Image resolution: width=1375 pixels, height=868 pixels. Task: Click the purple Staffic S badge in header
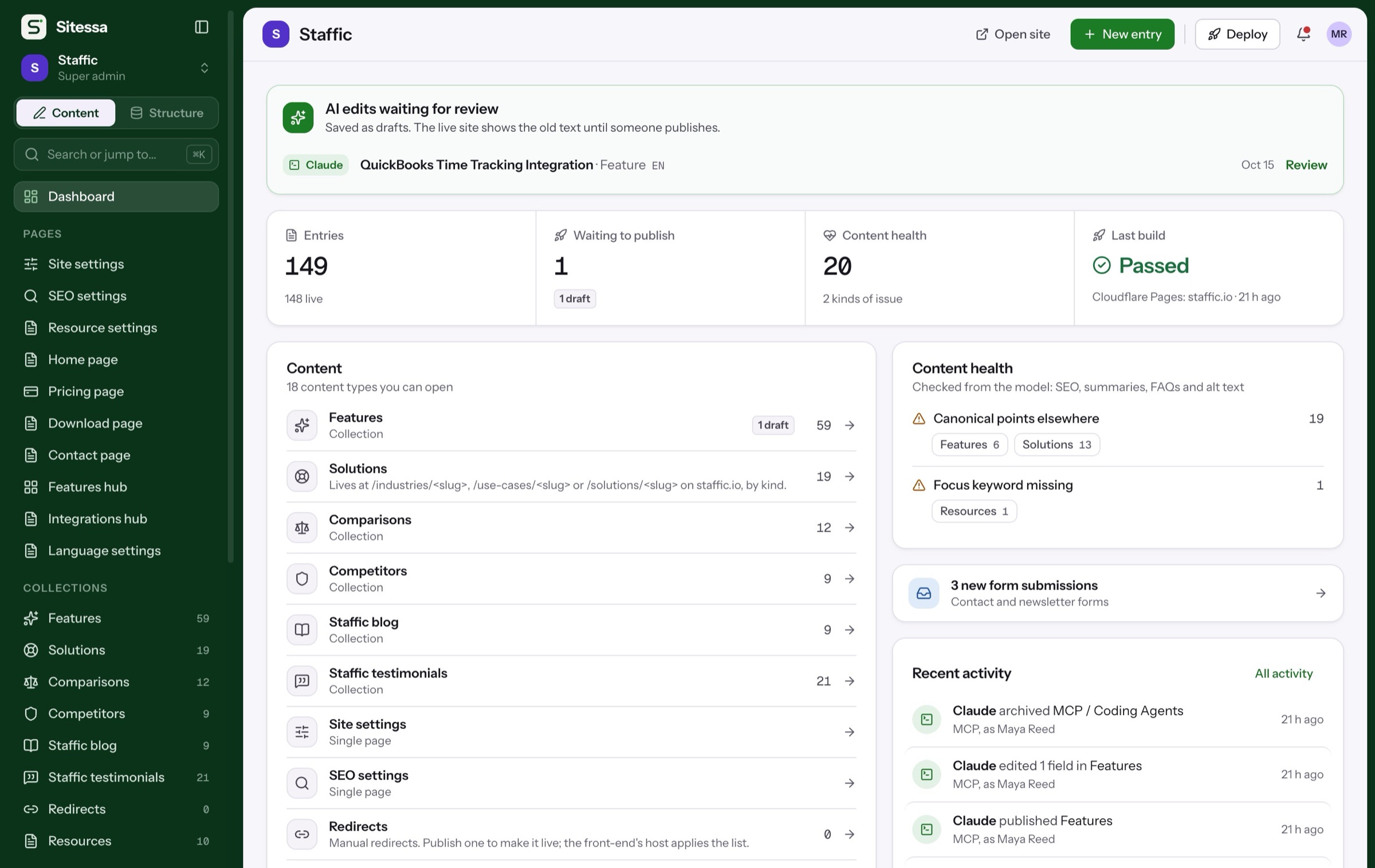[276, 34]
